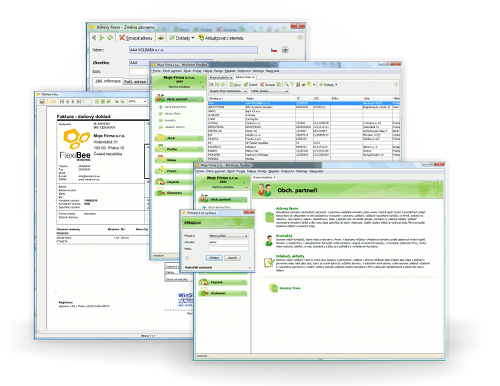Click the Czech flag icon beside name
The height and width of the screenshot is (386, 500).
(x=274, y=50)
